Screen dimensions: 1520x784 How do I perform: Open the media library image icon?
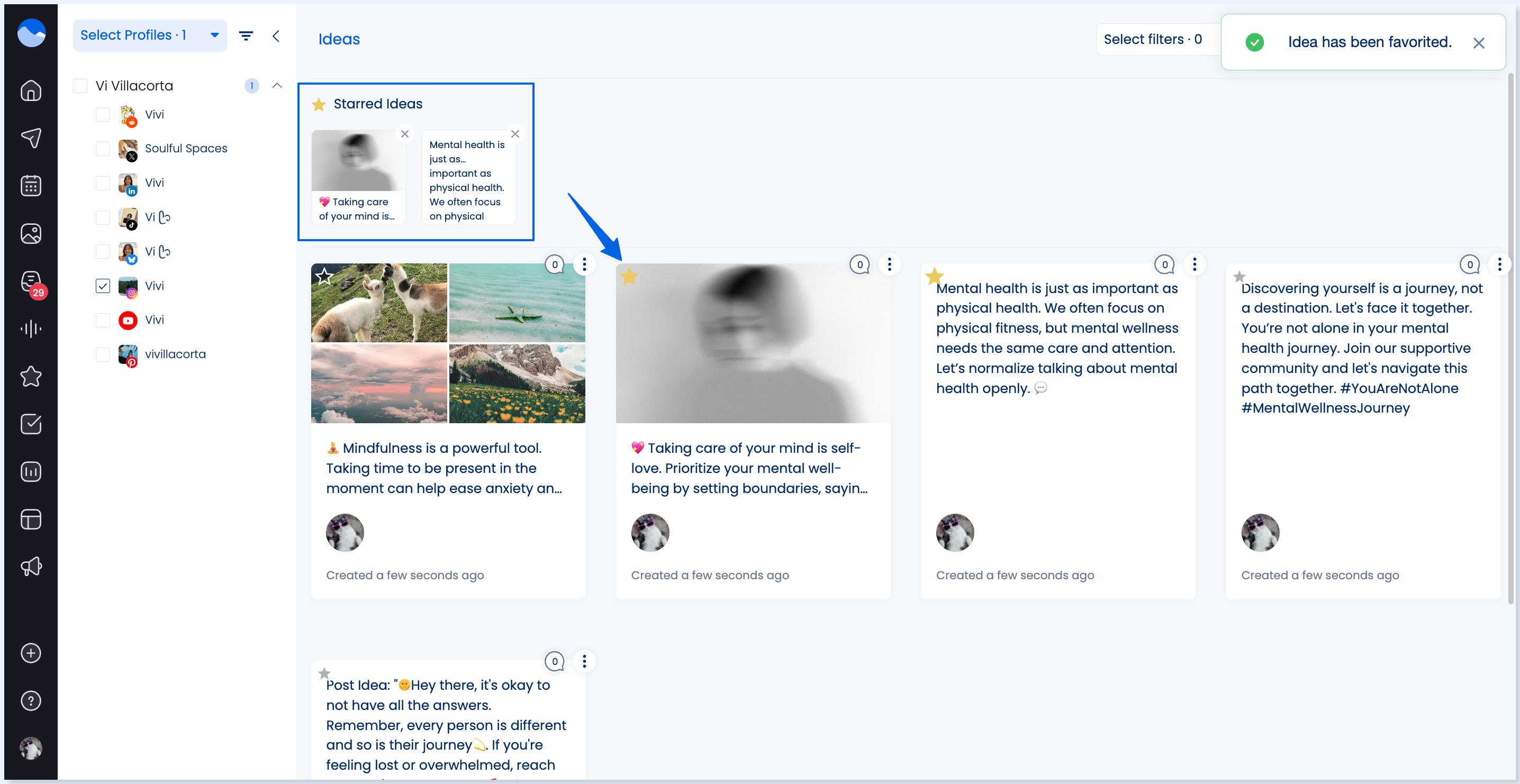pos(31,234)
